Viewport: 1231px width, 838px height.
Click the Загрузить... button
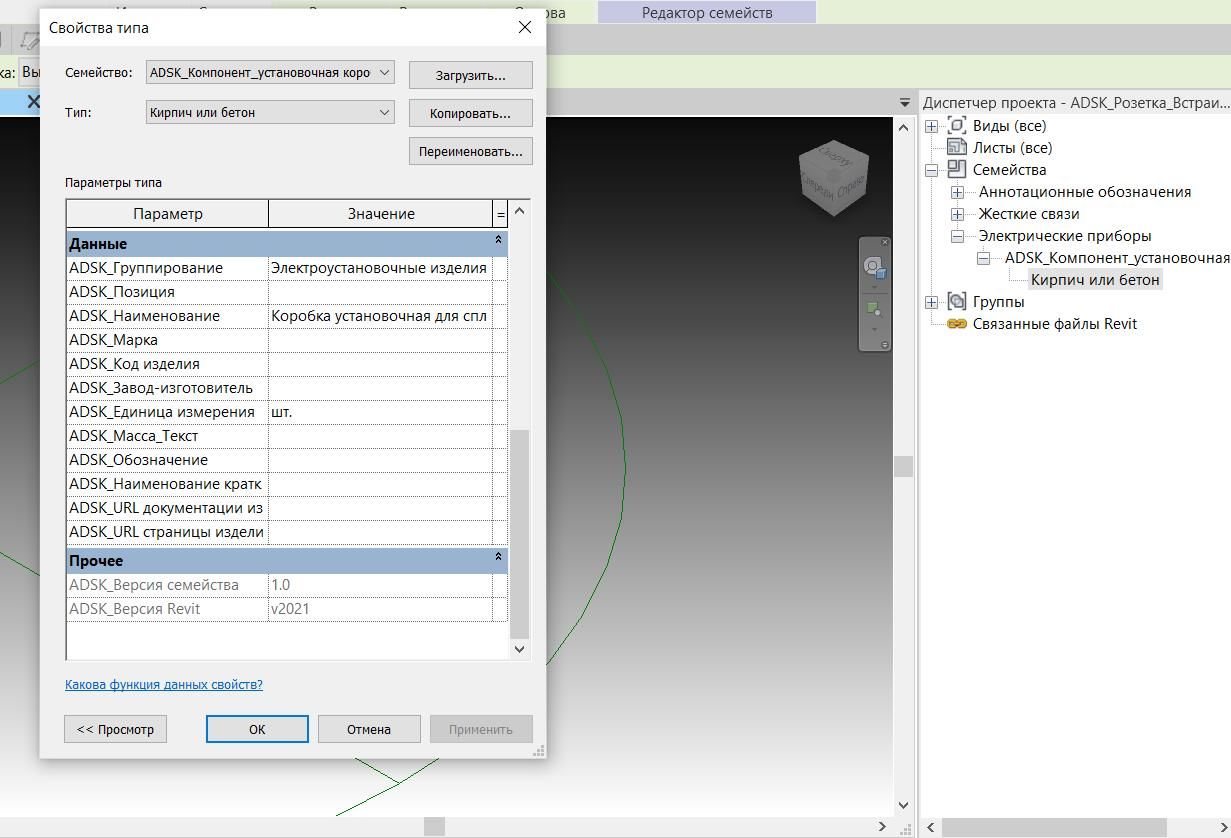470,75
